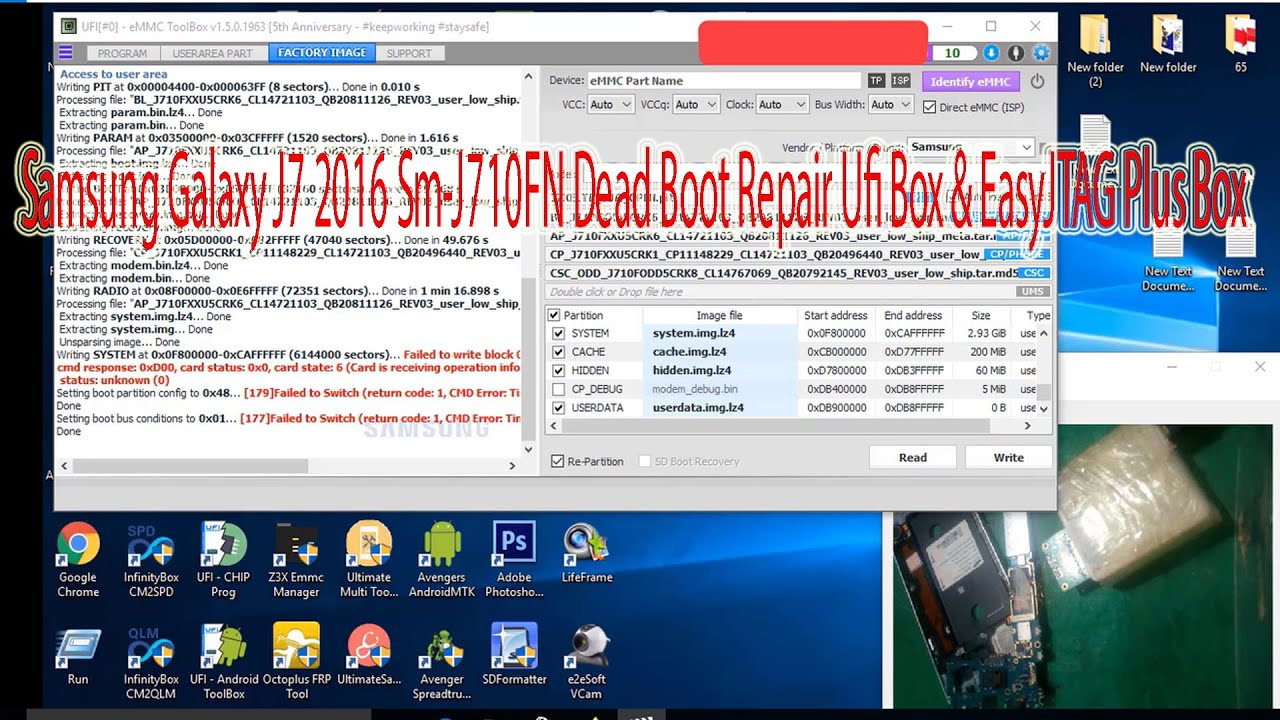Viewport: 1280px width, 720px height.
Task: Open Google Chrome desktop shortcut
Action: (78, 560)
